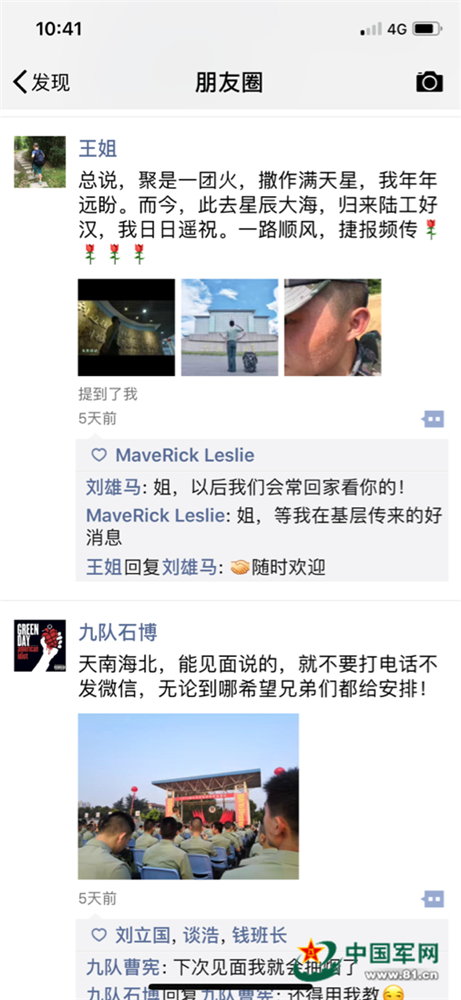Open MaveRick Leslie in the likes list
461x1000 pixels.
[x=185, y=455]
